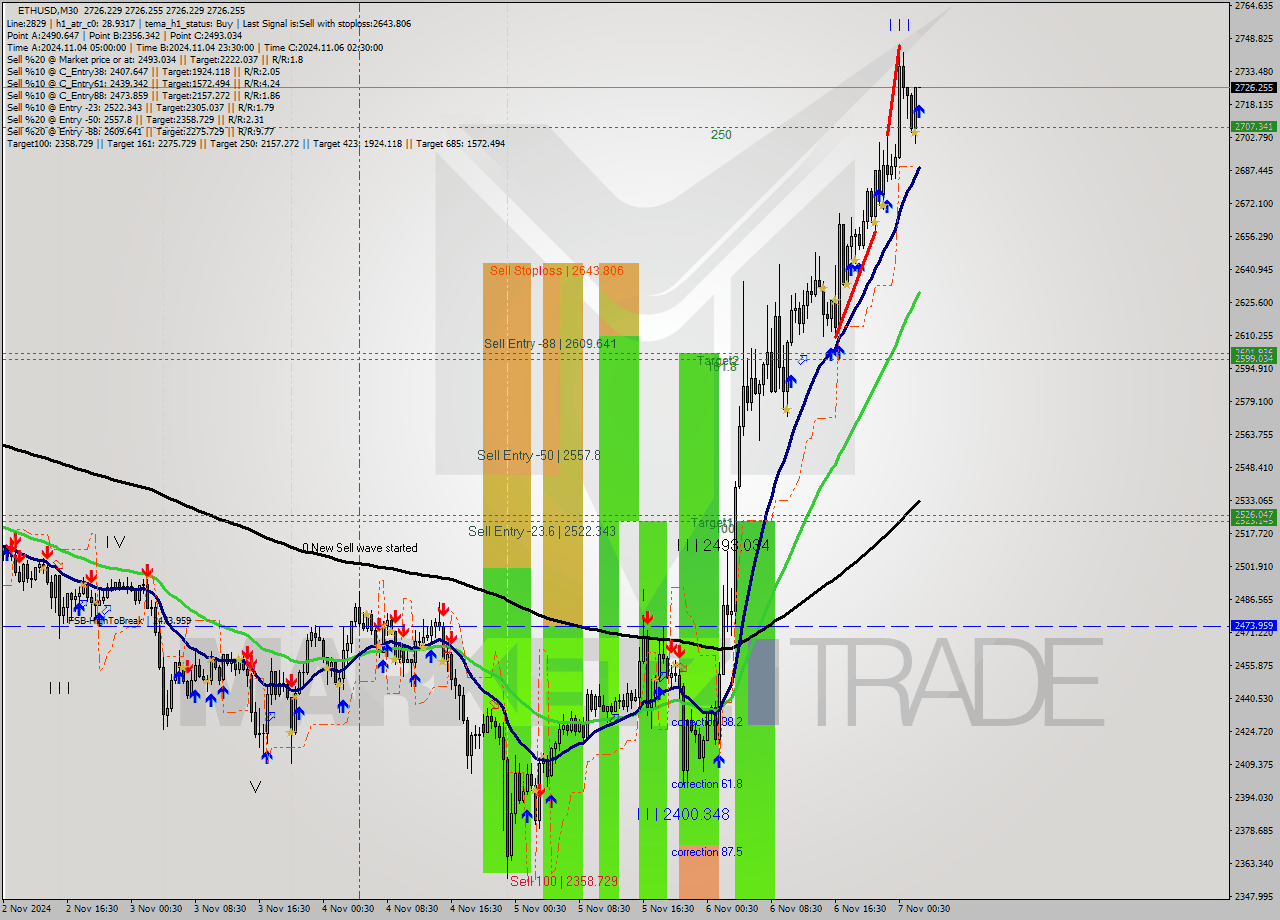Click the blue 'I I I' label at top right

coord(899,25)
